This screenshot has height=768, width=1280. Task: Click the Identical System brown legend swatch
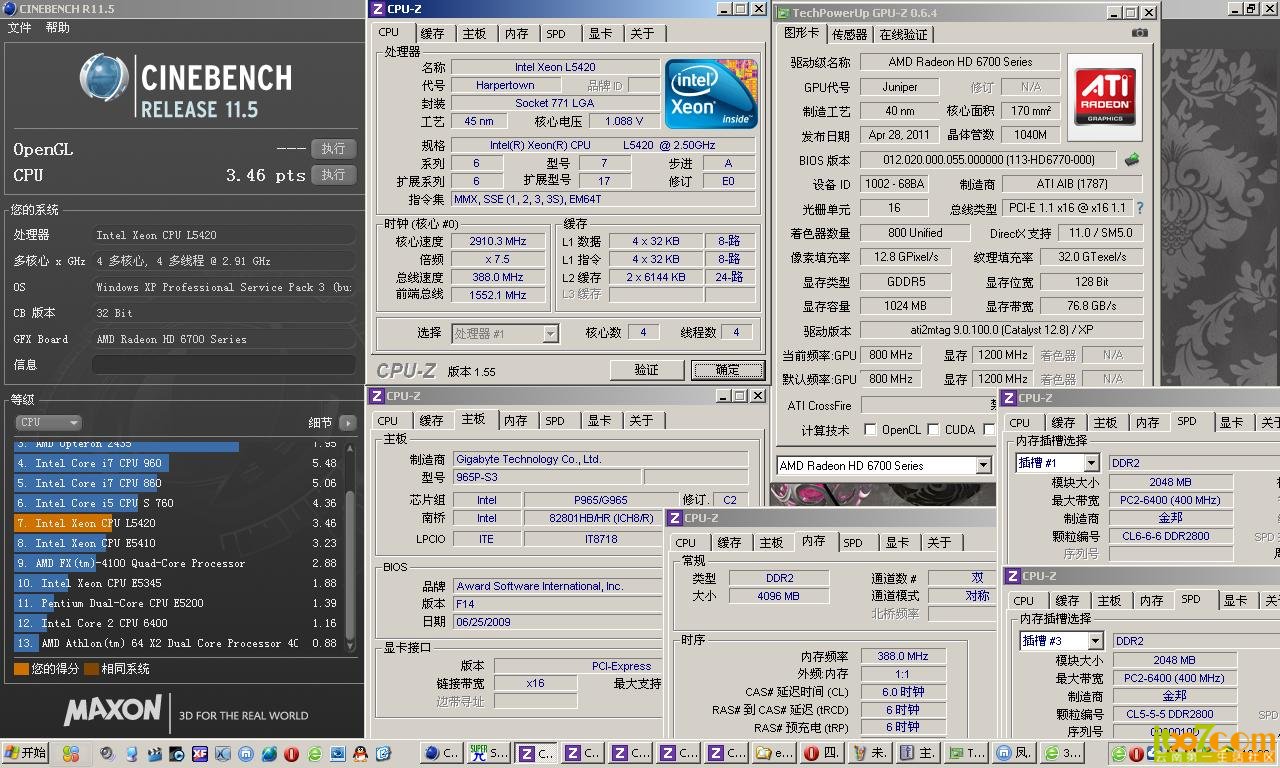click(91, 669)
